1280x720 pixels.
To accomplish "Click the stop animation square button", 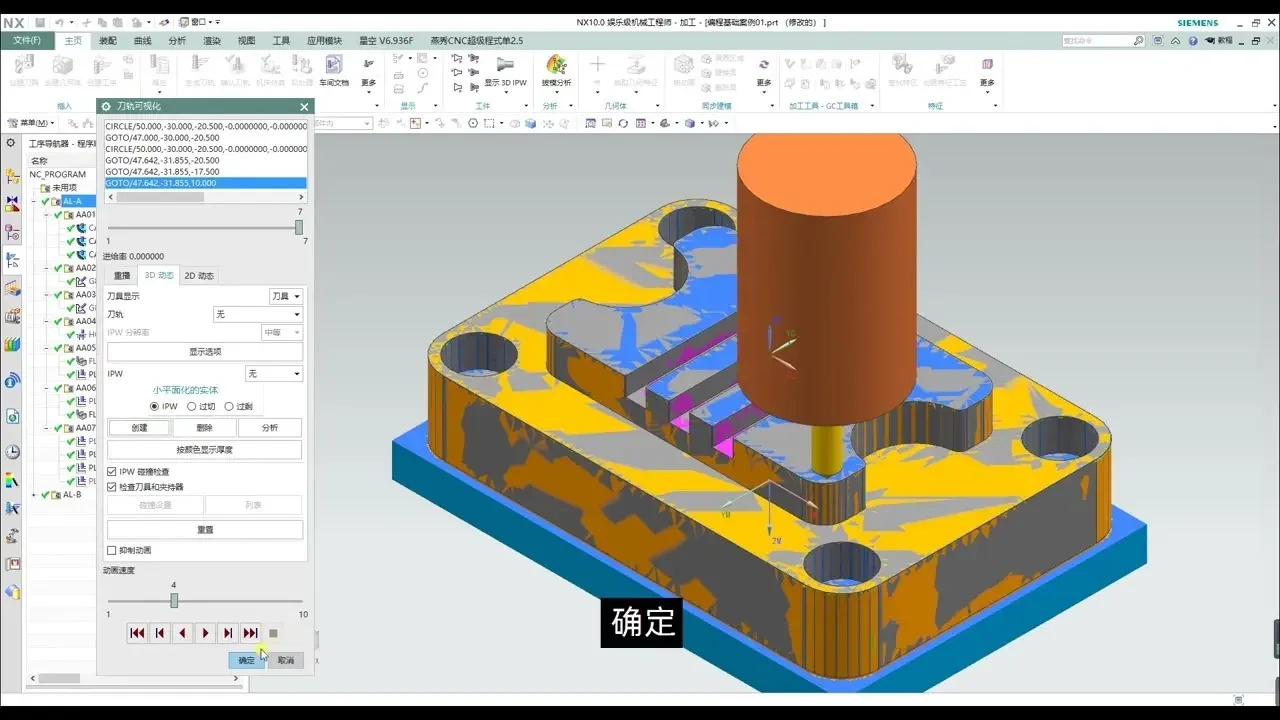I will click(273, 633).
